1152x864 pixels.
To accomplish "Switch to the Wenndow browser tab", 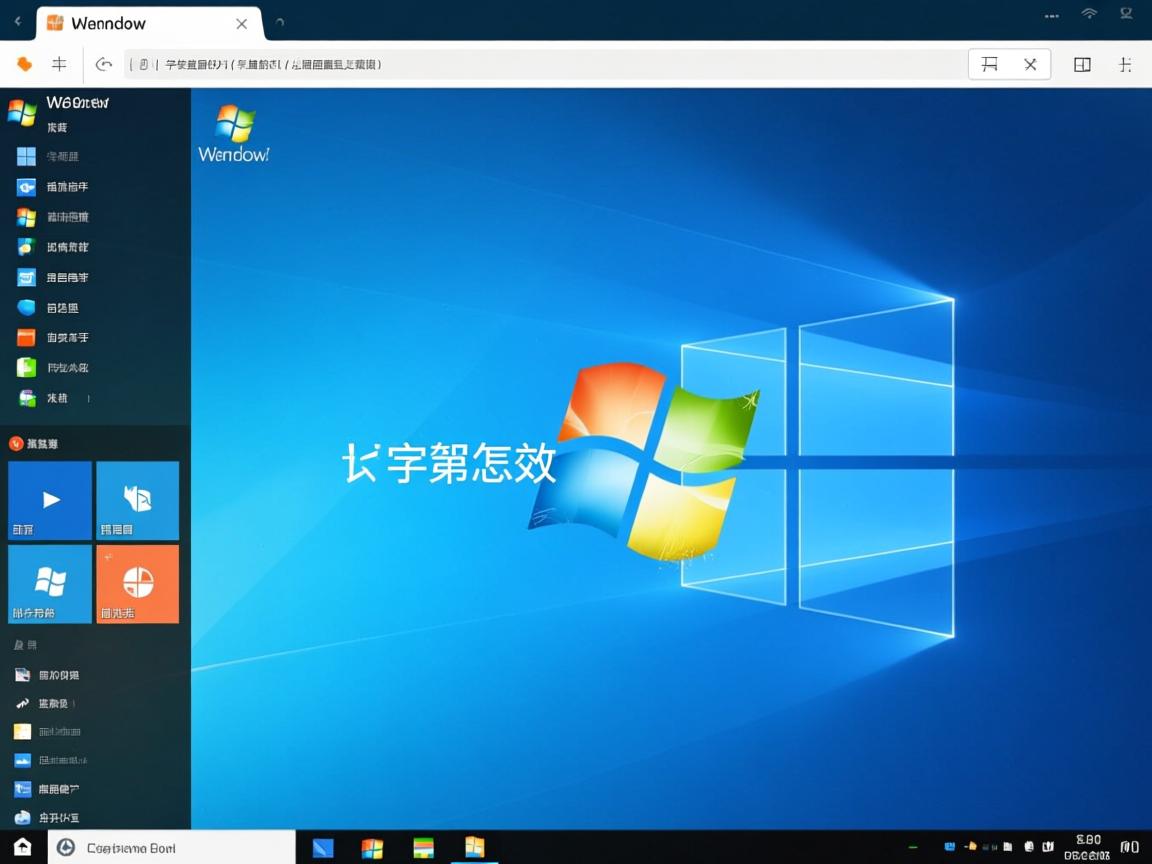I will pyautogui.click(x=140, y=22).
